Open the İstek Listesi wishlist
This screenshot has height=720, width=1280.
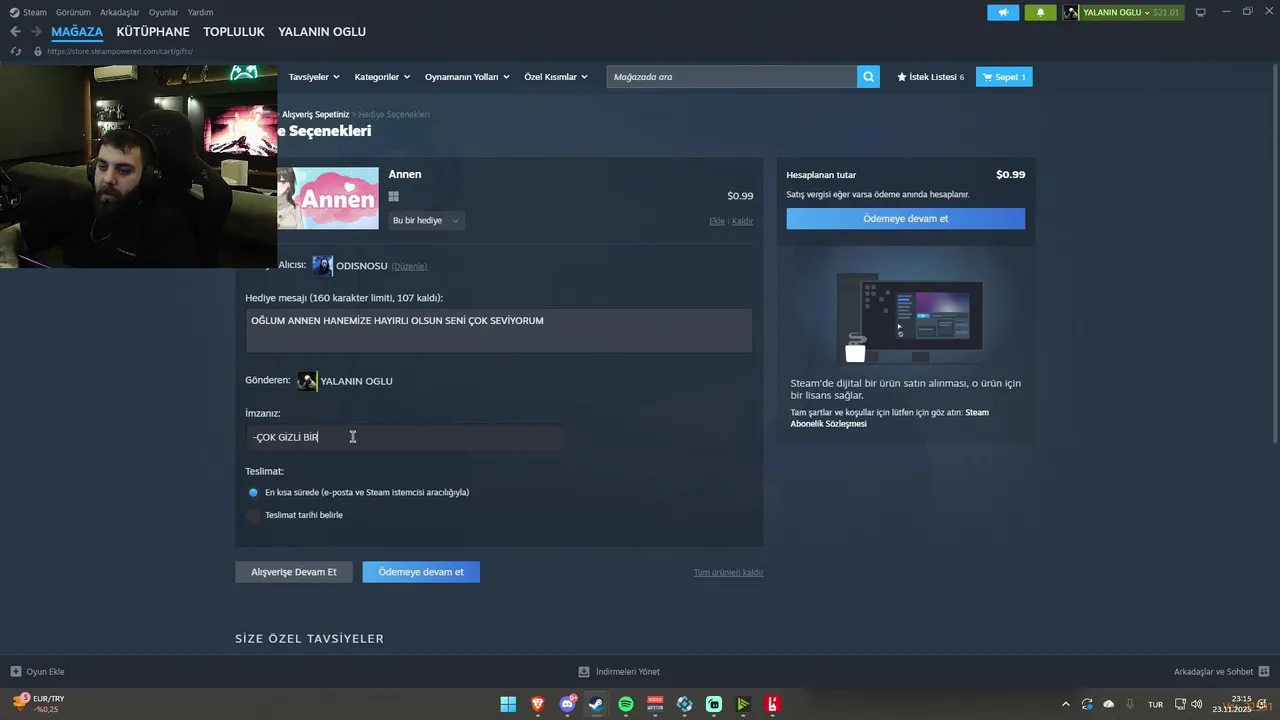click(x=931, y=77)
